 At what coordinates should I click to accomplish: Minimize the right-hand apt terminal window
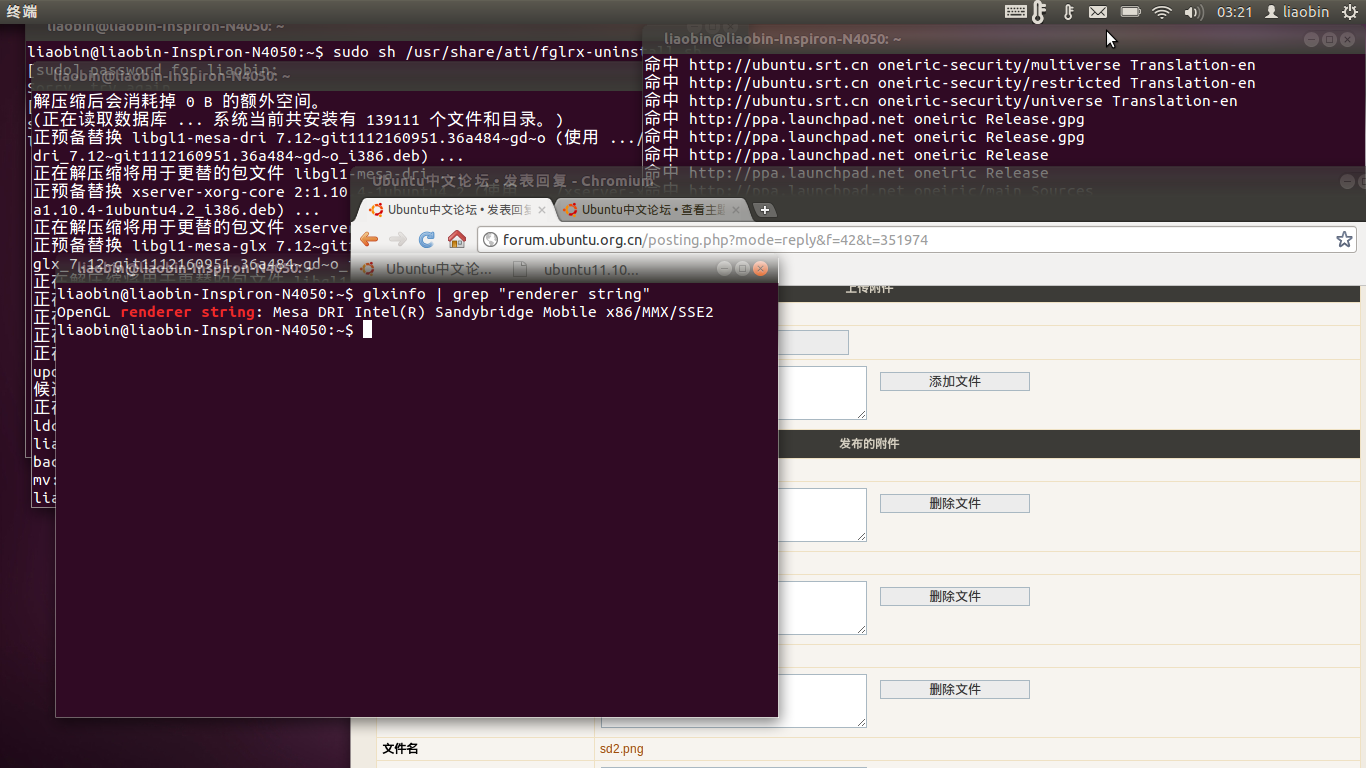(x=1311, y=39)
